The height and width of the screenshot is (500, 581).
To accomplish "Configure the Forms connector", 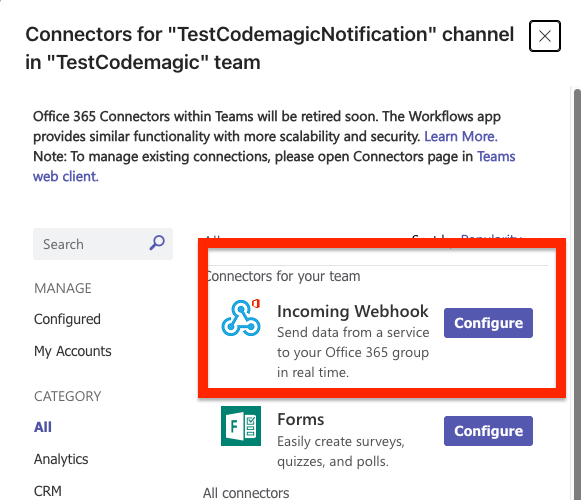I will pos(488,431).
